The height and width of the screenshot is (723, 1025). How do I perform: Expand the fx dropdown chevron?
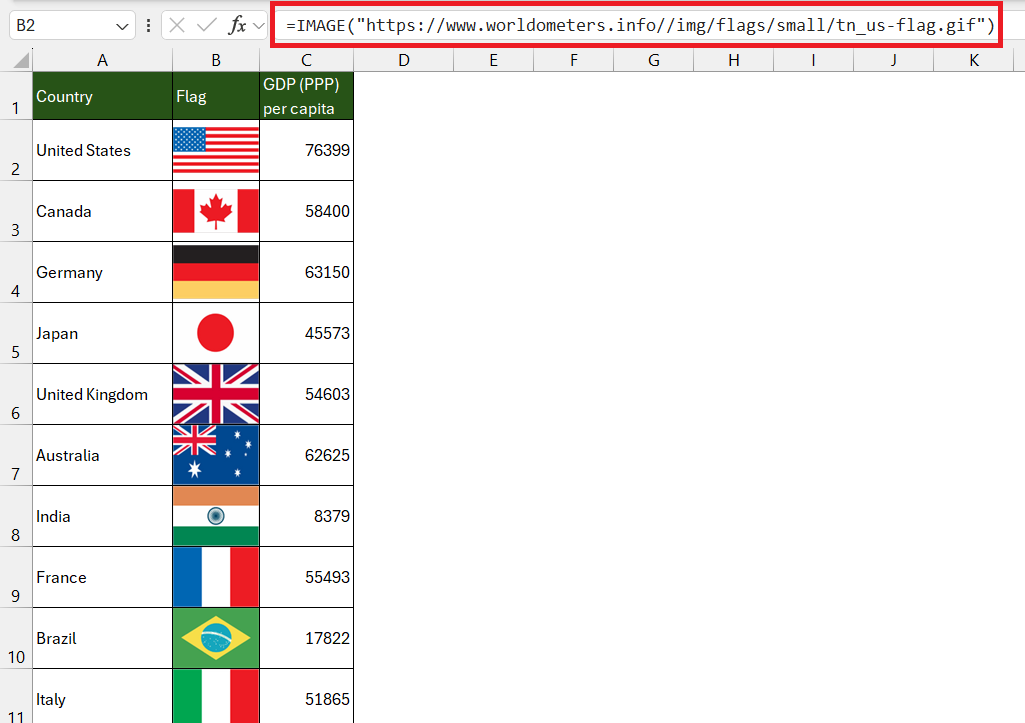pos(259,25)
